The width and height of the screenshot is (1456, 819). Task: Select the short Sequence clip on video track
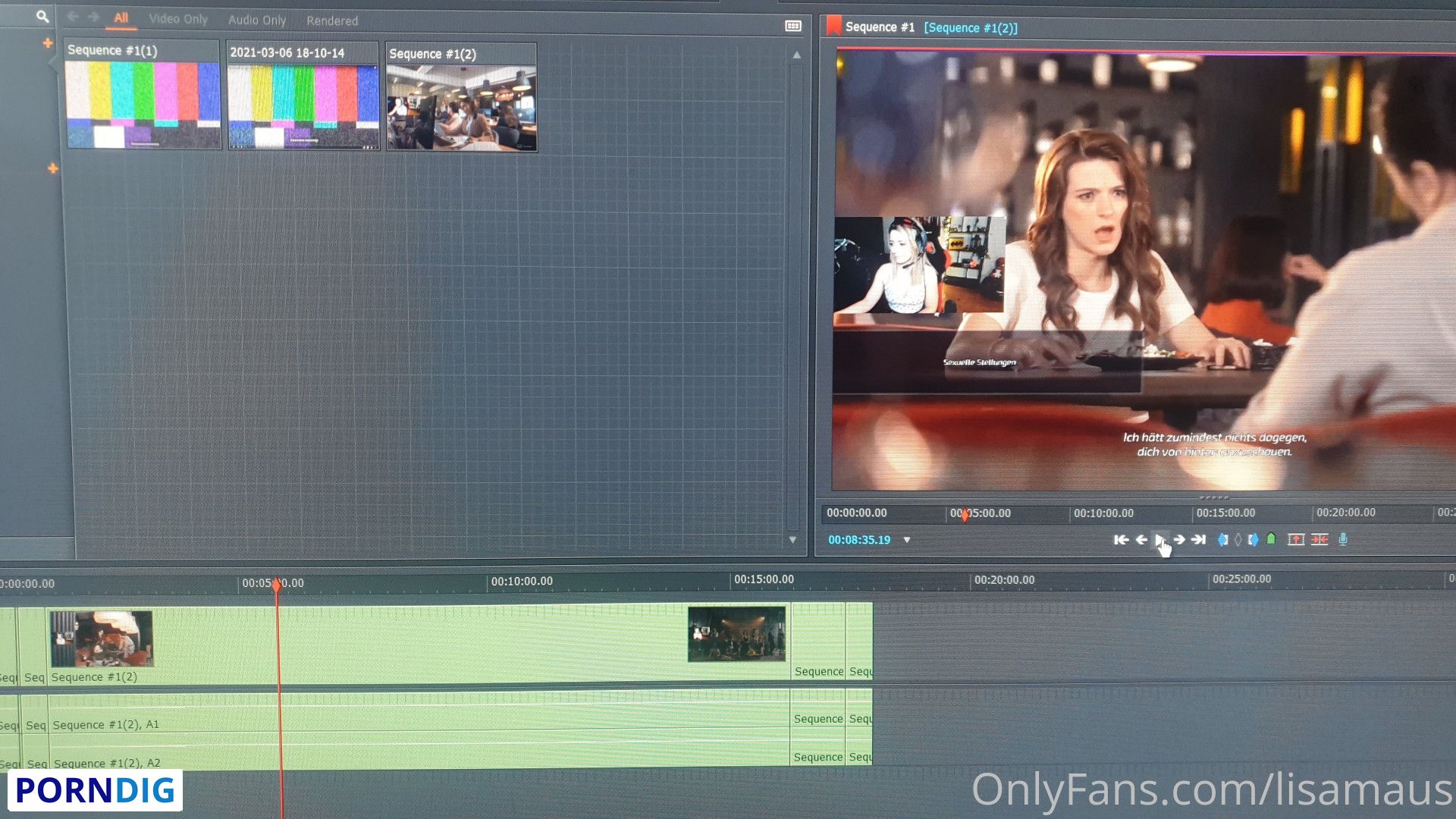pos(818,642)
